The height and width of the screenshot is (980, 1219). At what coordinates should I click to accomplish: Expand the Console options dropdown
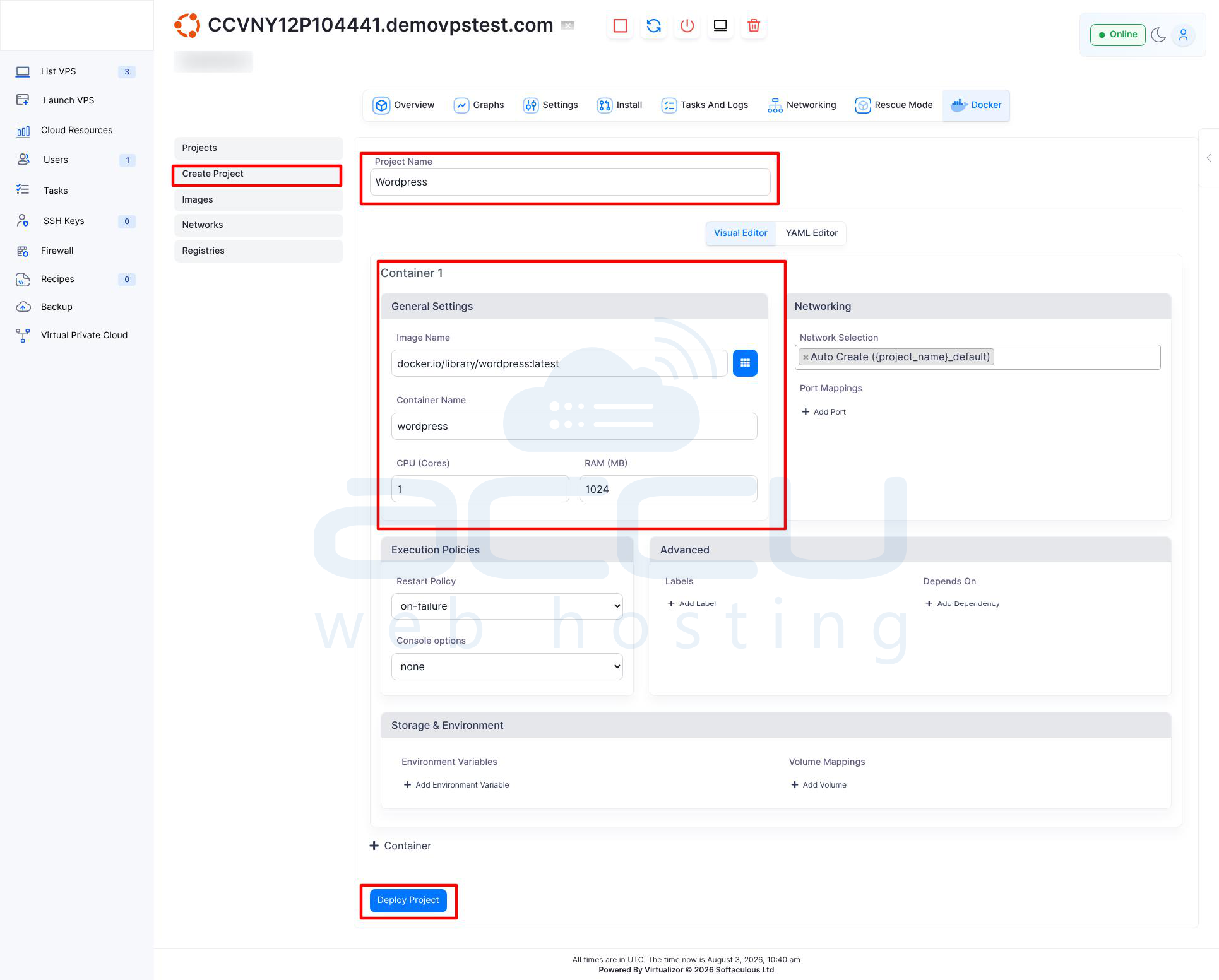507,667
